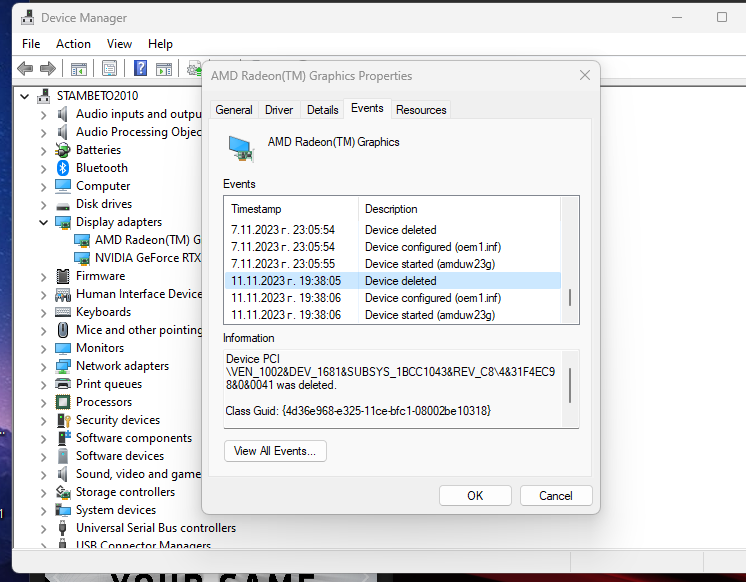
Task: Click the Firmware chip icon
Action: pos(62,276)
